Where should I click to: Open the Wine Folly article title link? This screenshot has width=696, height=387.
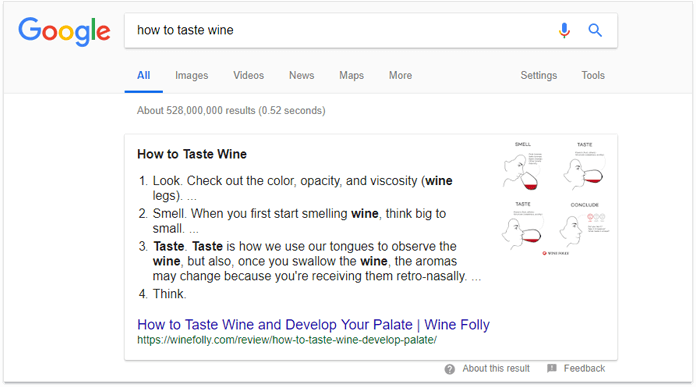313,324
